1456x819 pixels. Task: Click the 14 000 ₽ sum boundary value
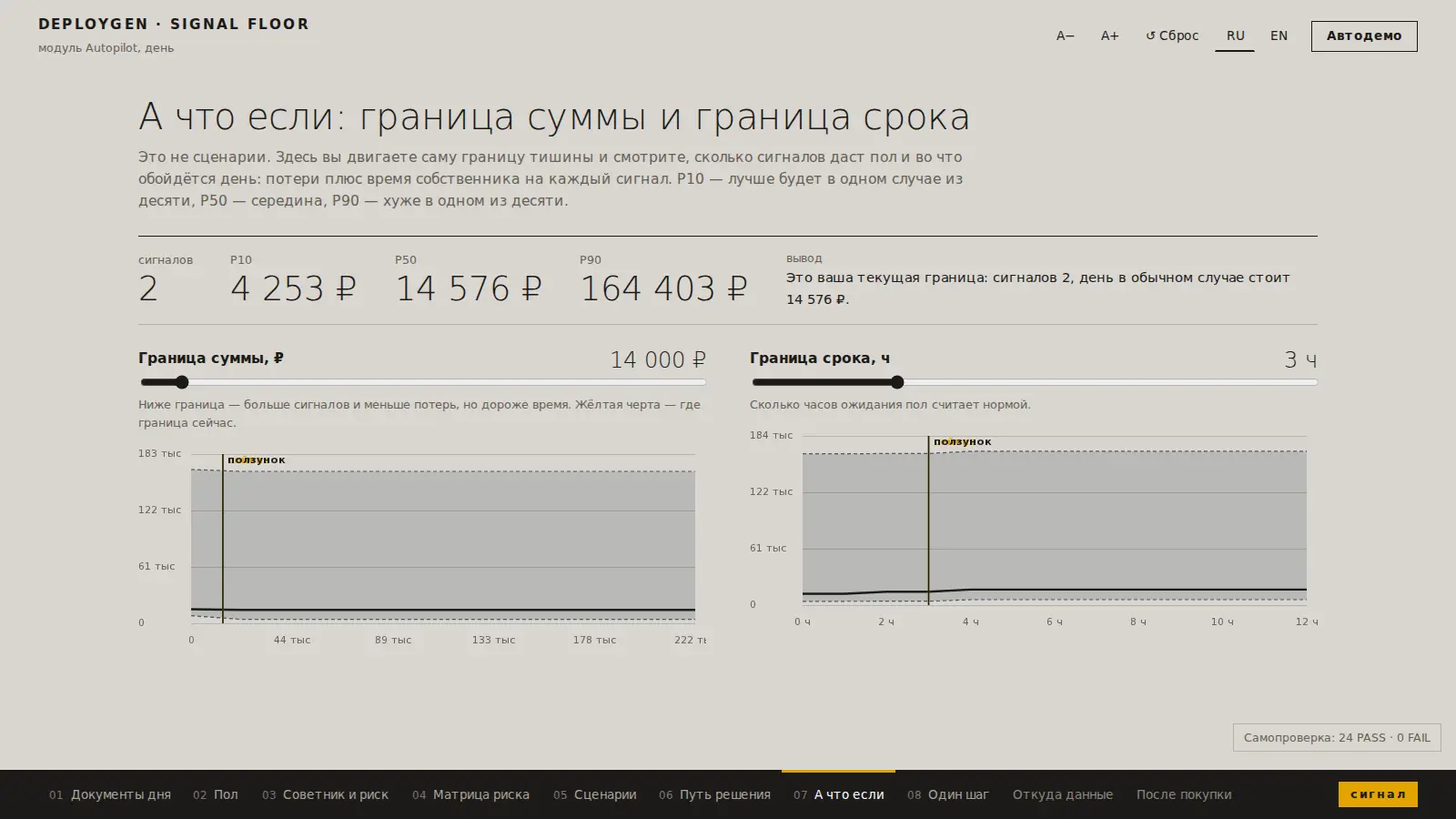click(x=658, y=360)
